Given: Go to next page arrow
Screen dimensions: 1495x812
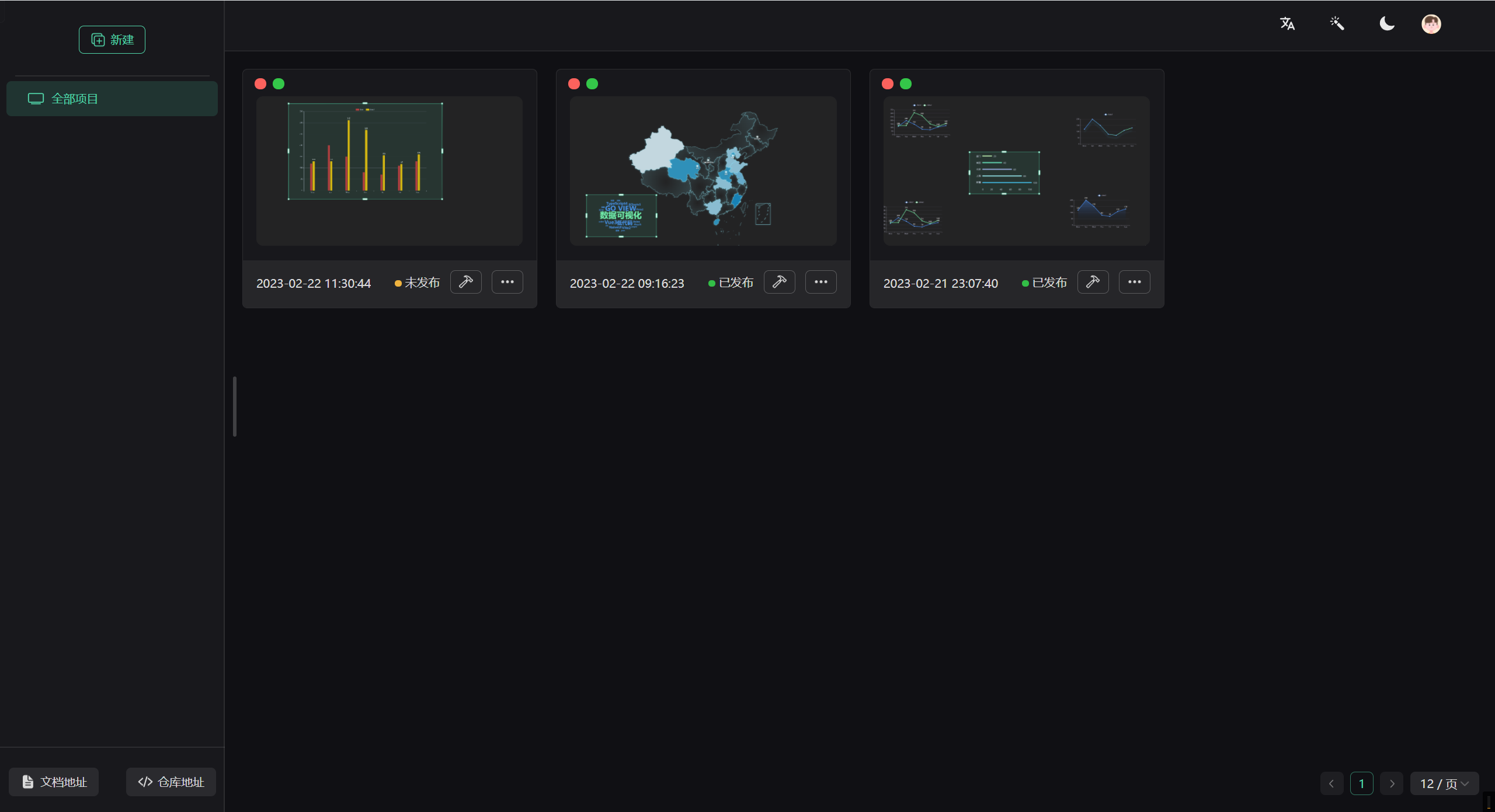Looking at the screenshot, I should [x=1392, y=783].
